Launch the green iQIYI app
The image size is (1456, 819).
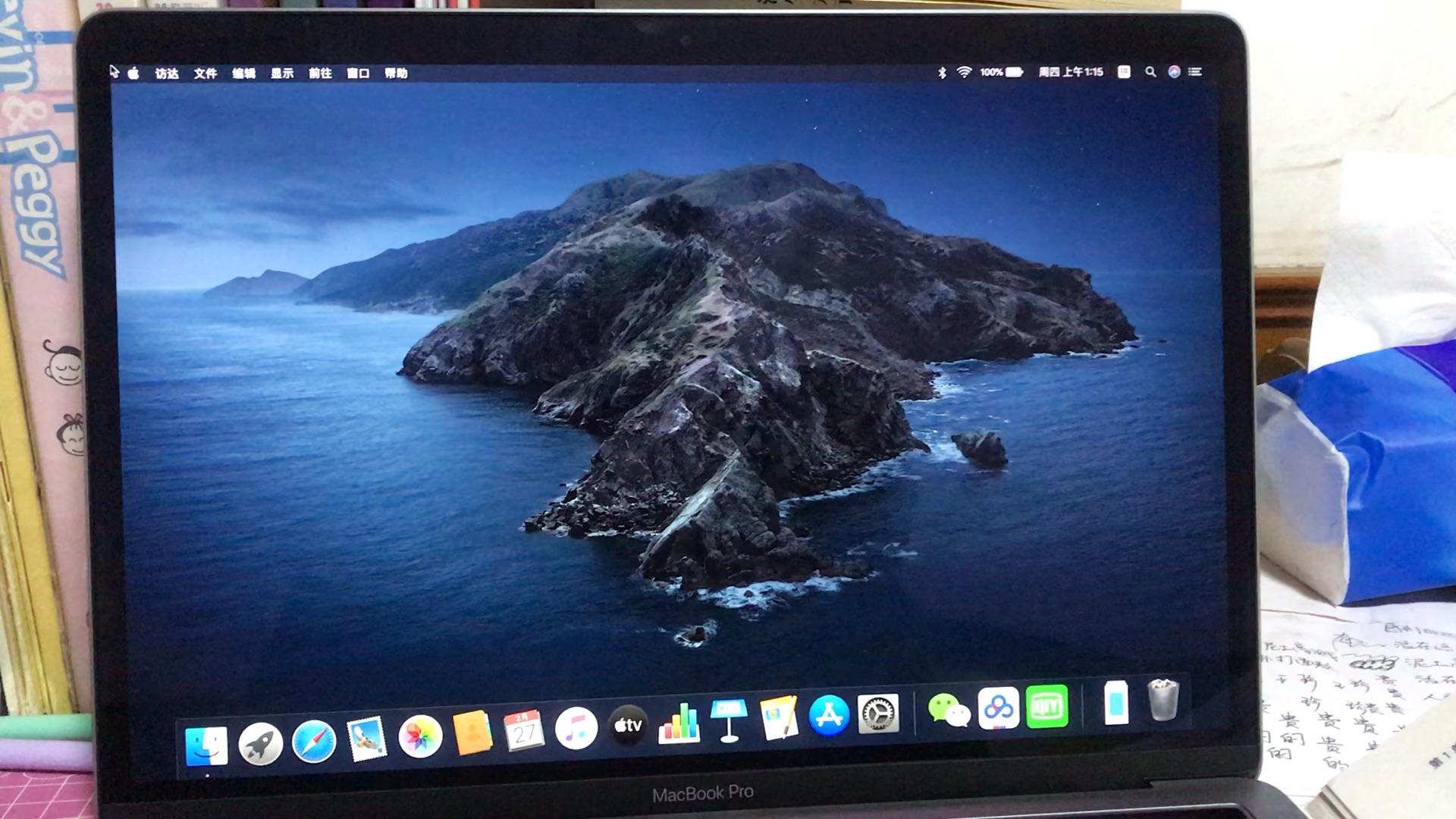click(1046, 706)
